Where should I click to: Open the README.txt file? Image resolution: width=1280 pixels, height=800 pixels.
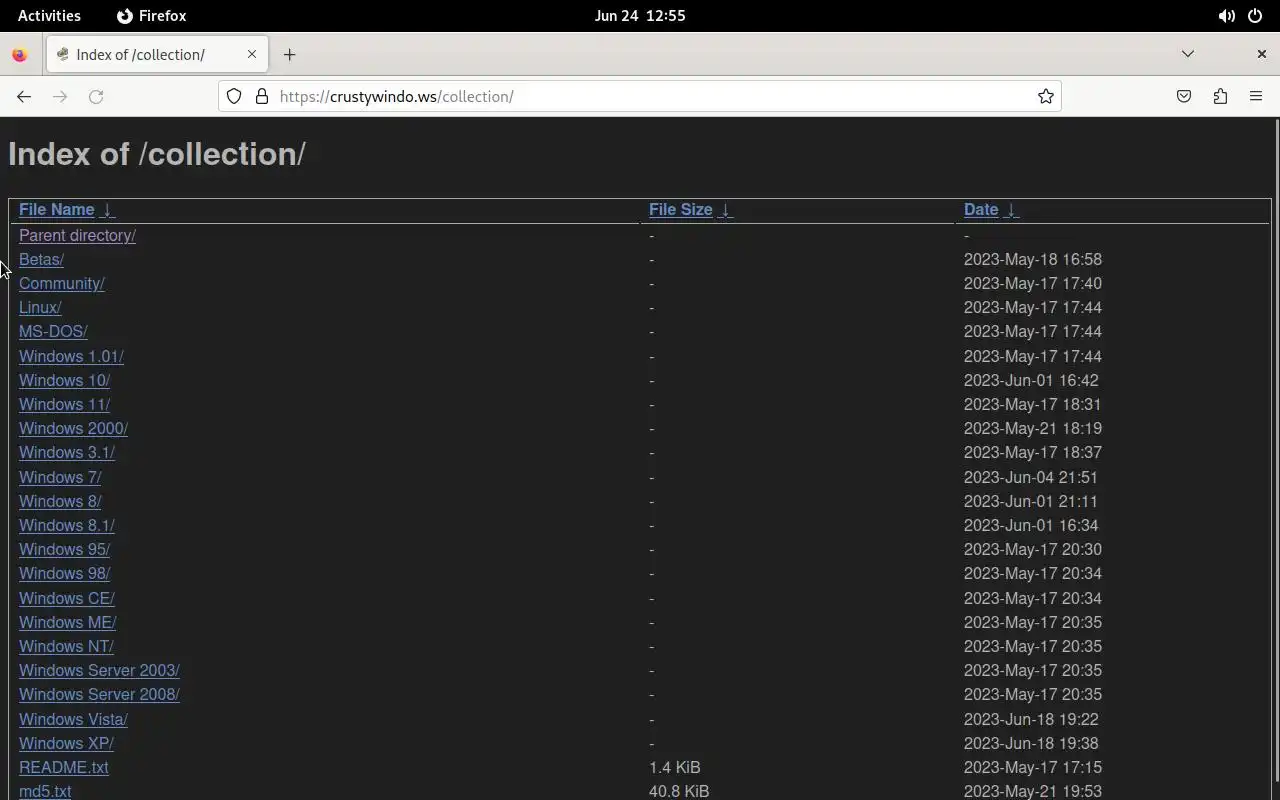click(x=64, y=767)
